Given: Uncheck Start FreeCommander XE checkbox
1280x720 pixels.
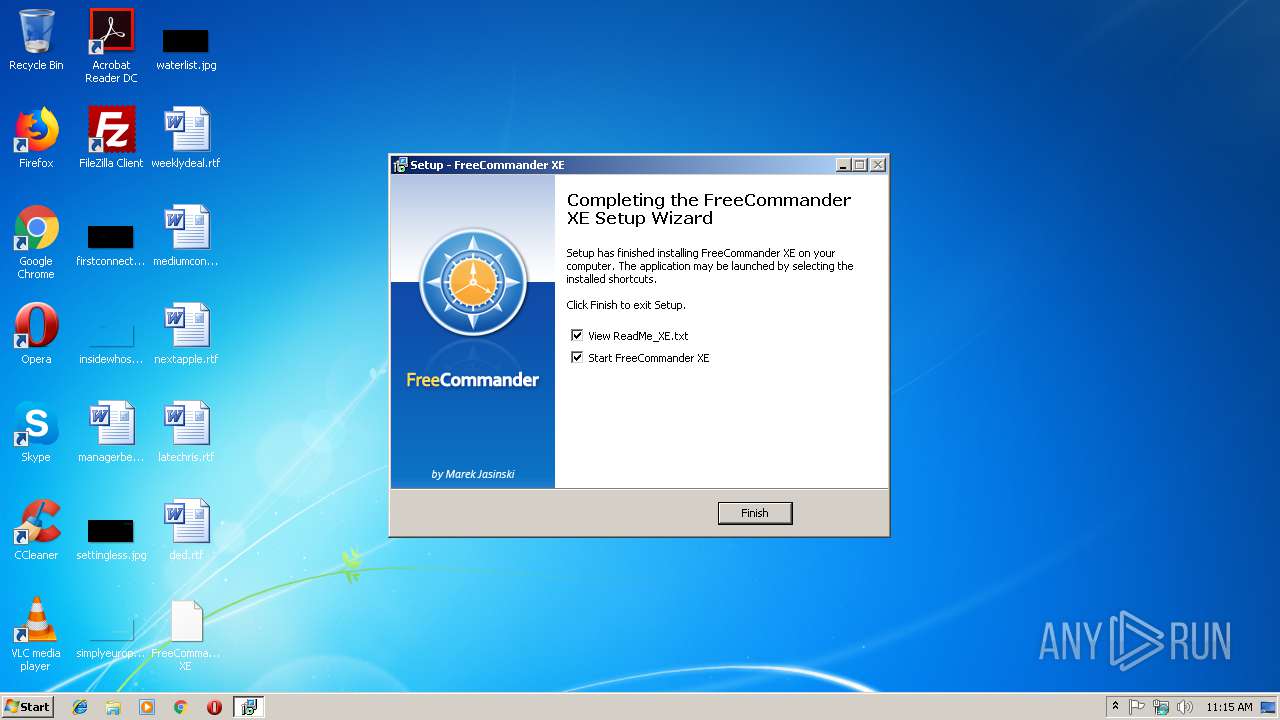Looking at the screenshot, I should (x=577, y=358).
